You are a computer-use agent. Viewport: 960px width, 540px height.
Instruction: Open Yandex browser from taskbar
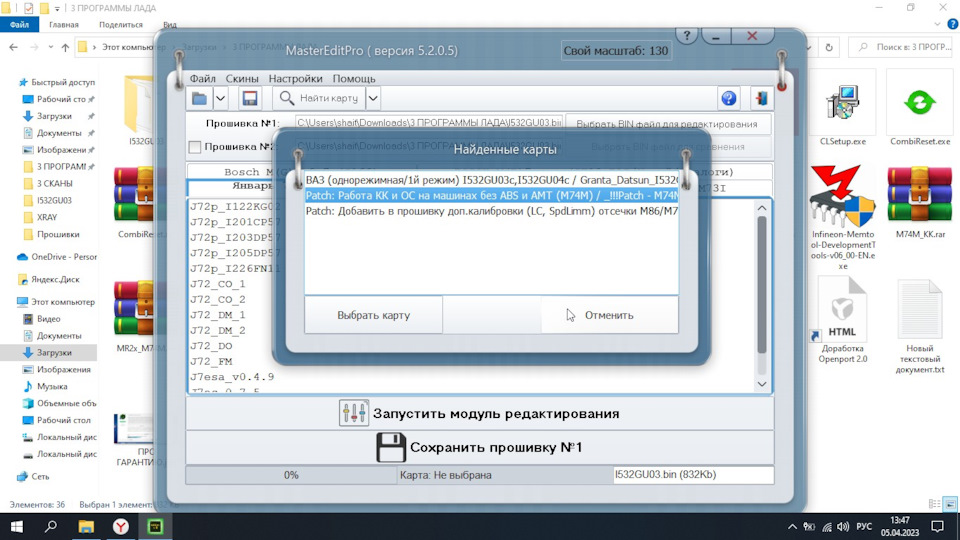[121, 527]
